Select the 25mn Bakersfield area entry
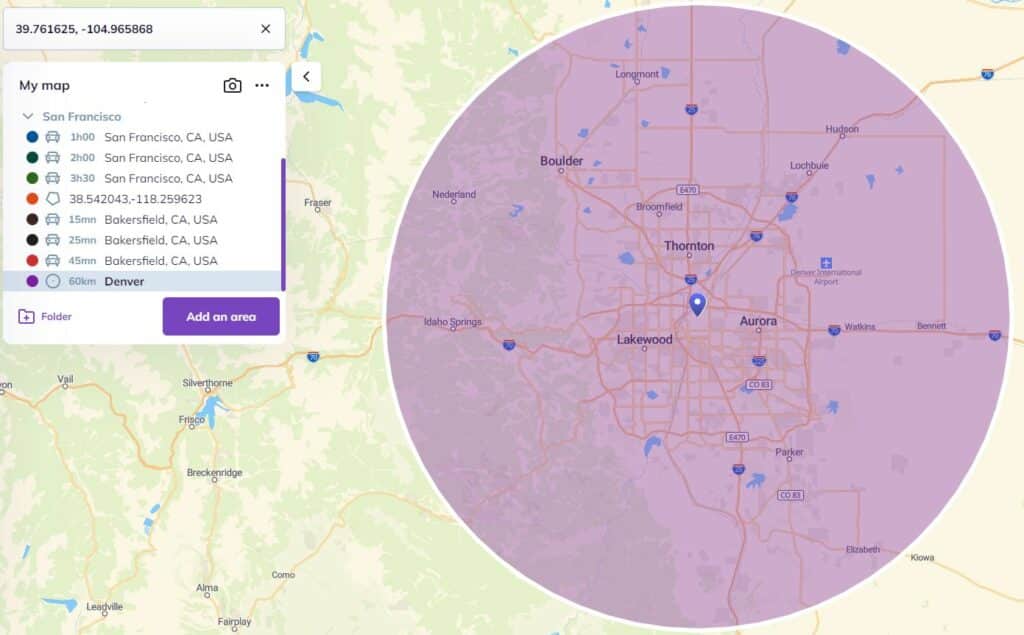 [x=160, y=240]
